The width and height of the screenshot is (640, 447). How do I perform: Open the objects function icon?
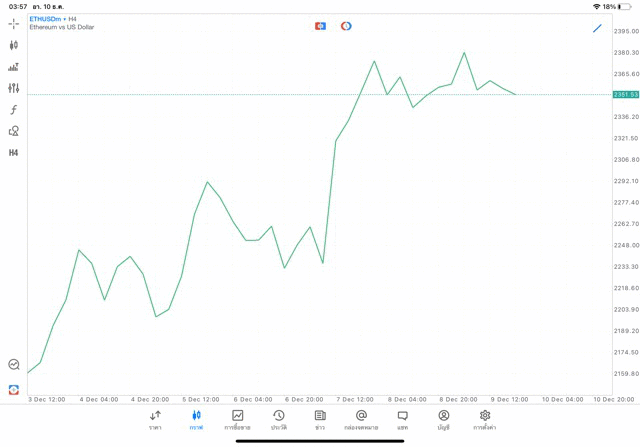tap(14, 110)
